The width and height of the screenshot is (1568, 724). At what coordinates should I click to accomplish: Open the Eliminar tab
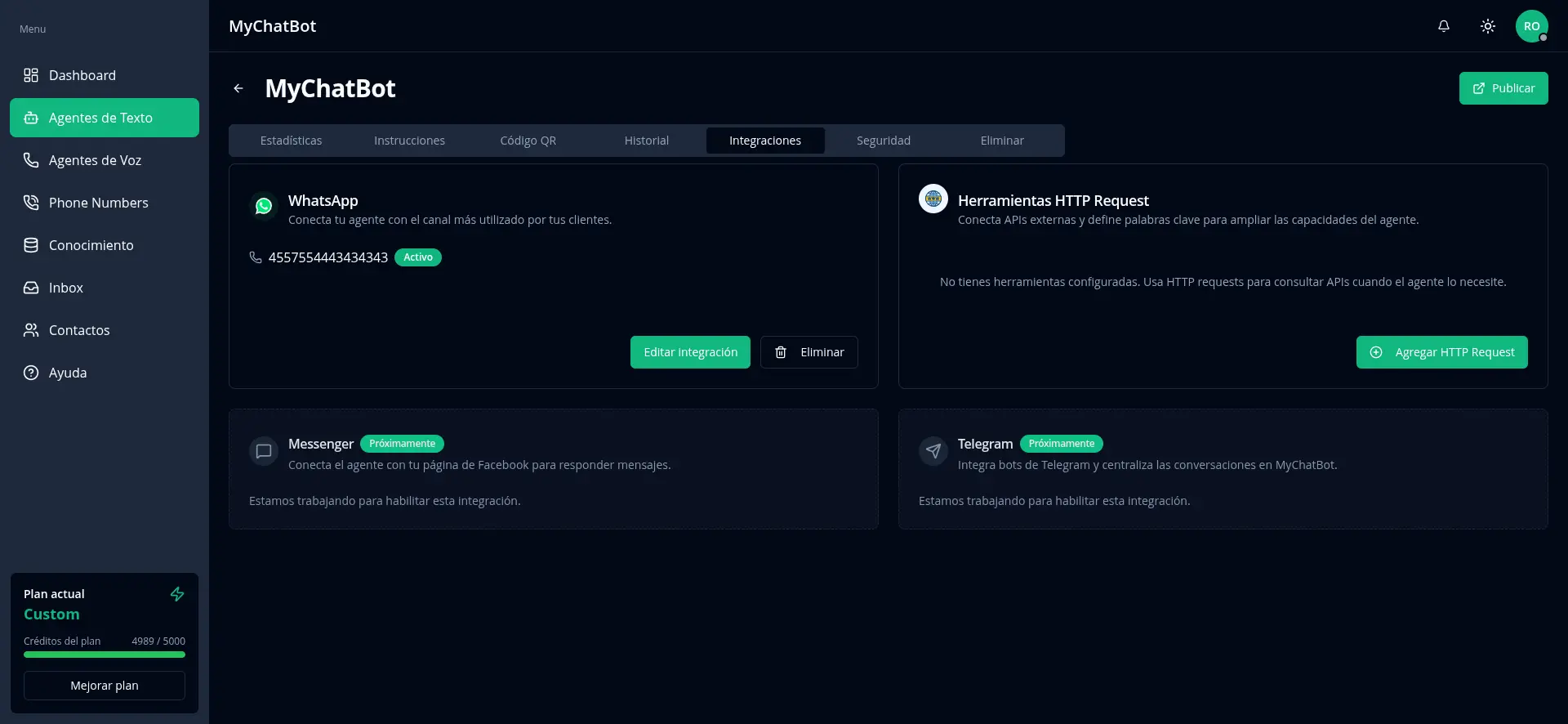click(x=1002, y=141)
